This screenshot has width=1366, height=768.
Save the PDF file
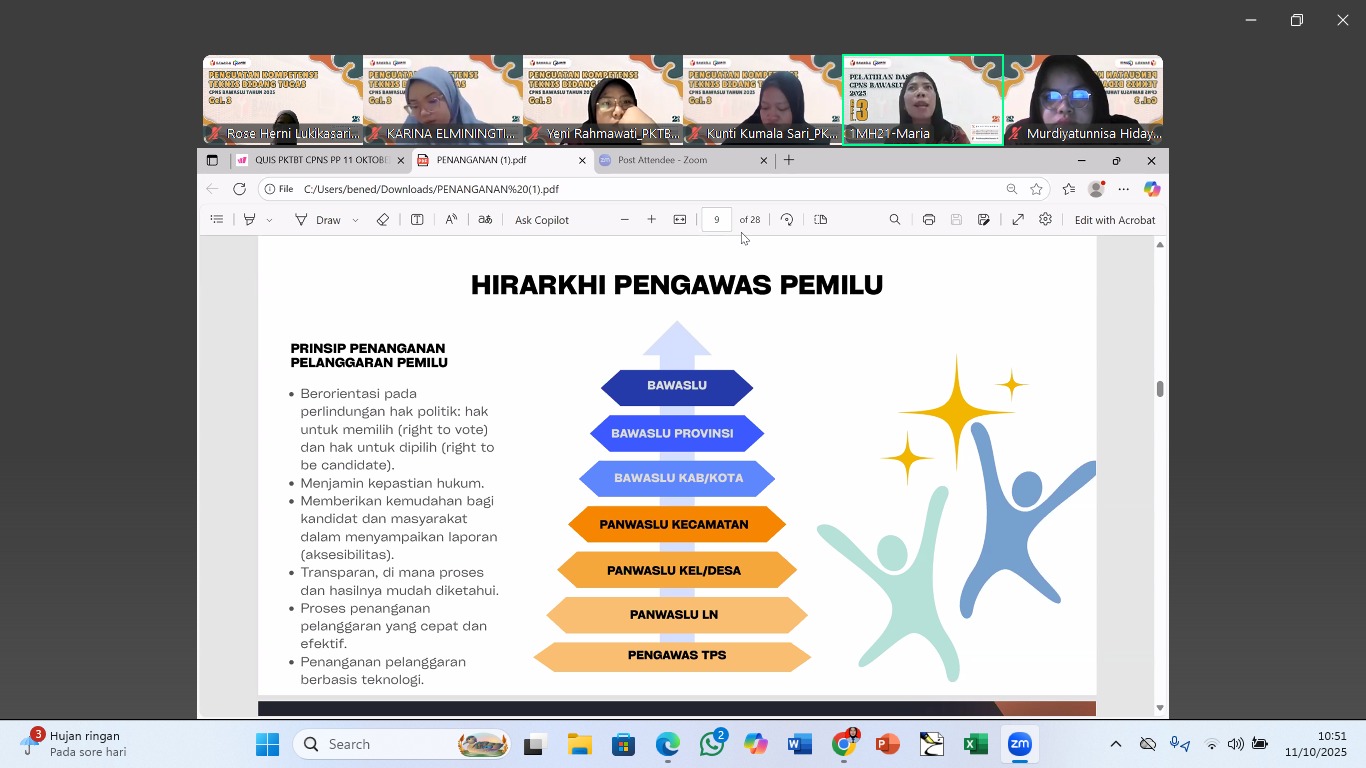955,219
